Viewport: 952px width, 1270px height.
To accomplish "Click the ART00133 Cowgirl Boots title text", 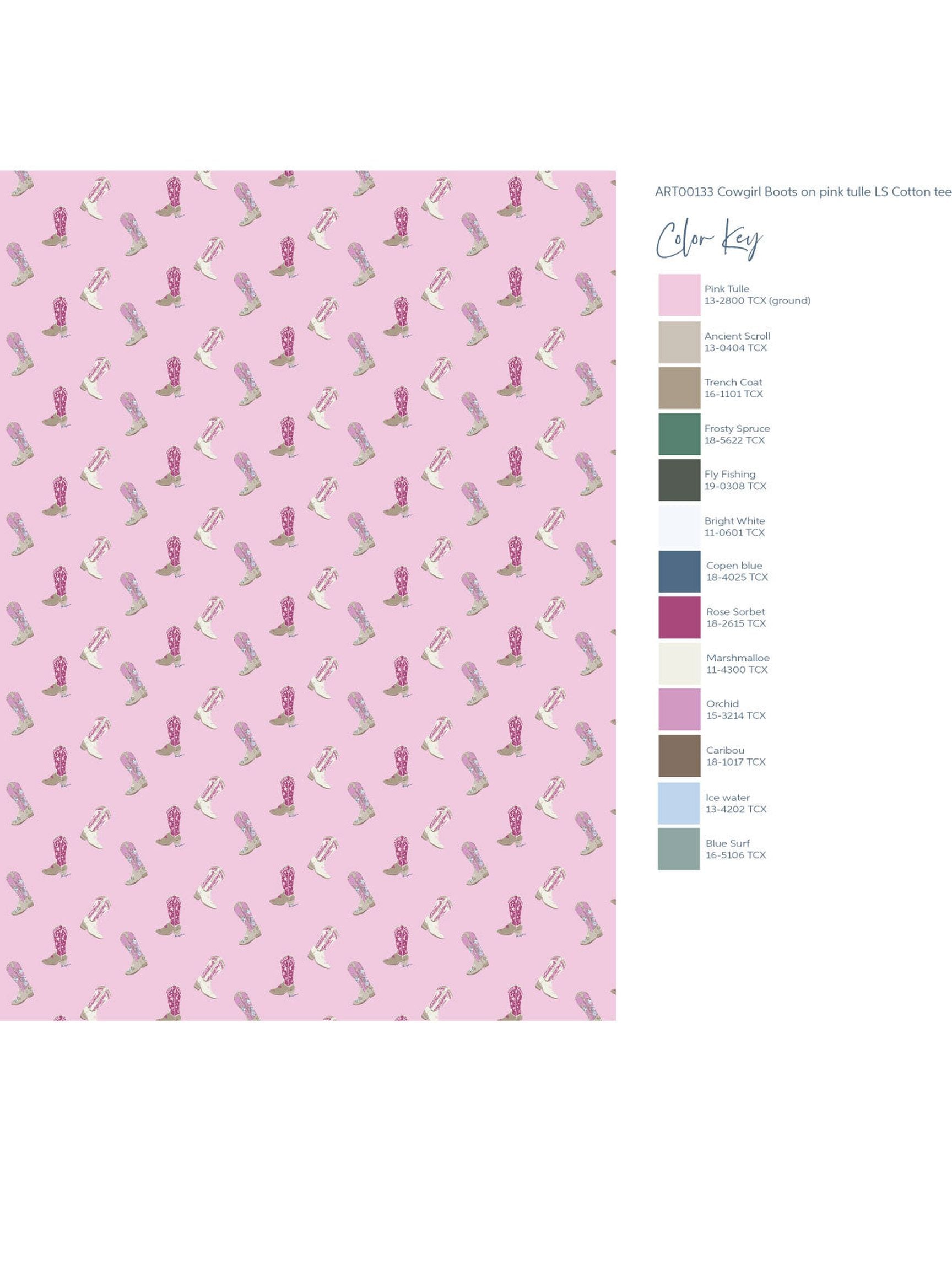I will tap(803, 192).
